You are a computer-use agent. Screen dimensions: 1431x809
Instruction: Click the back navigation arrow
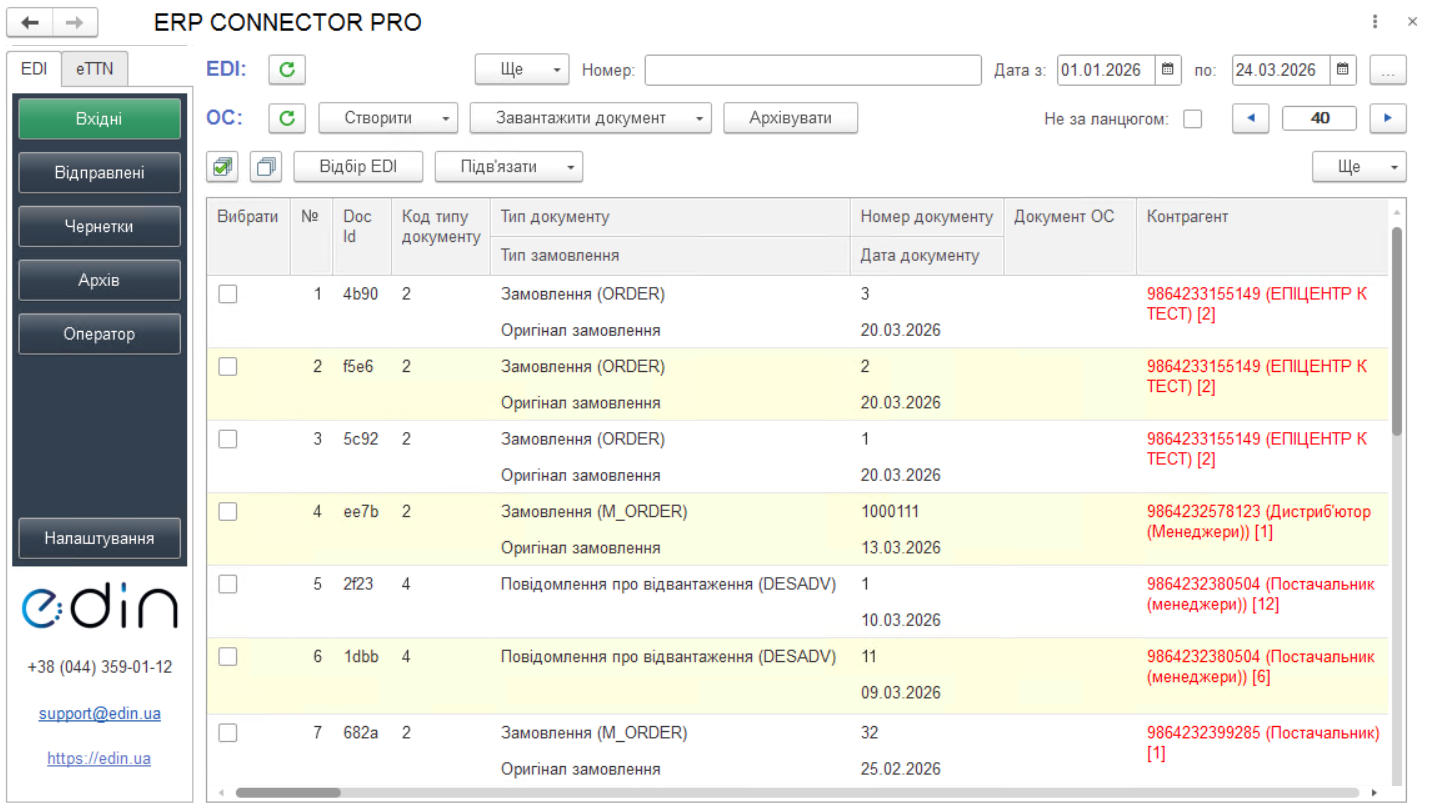pyautogui.click(x=30, y=22)
